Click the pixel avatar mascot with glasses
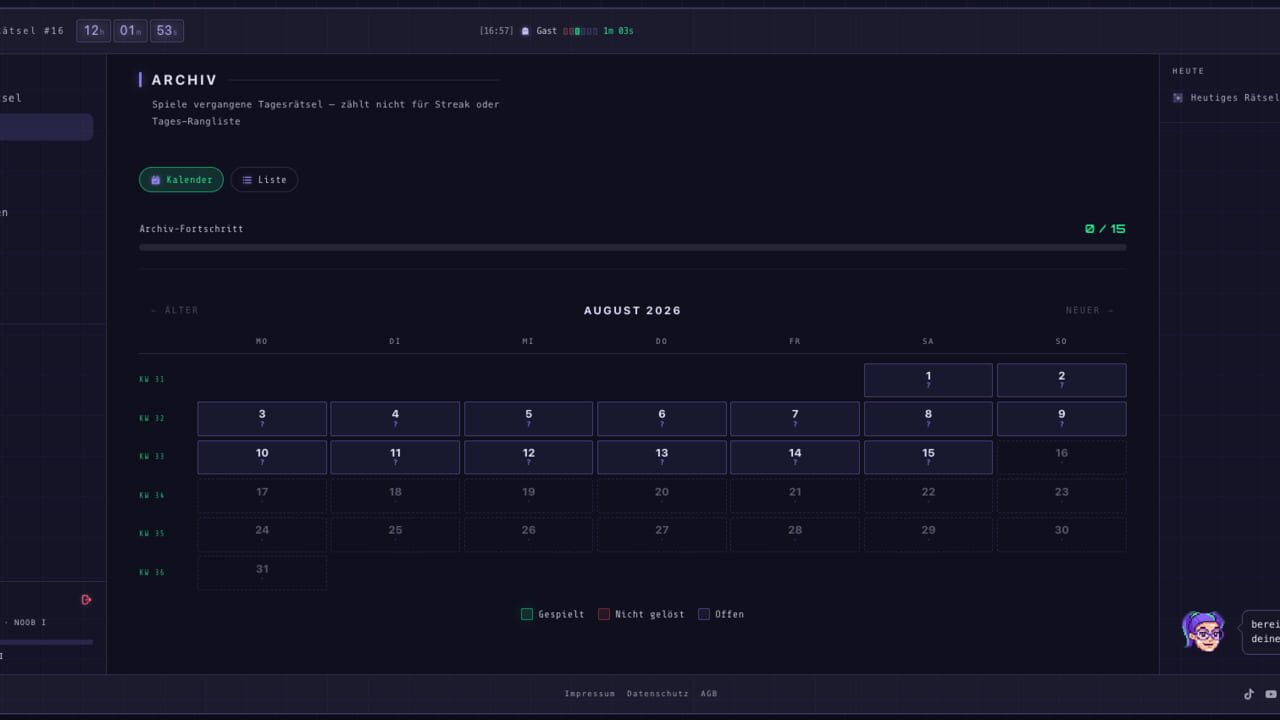1280x720 pixels. [1203, 632]
